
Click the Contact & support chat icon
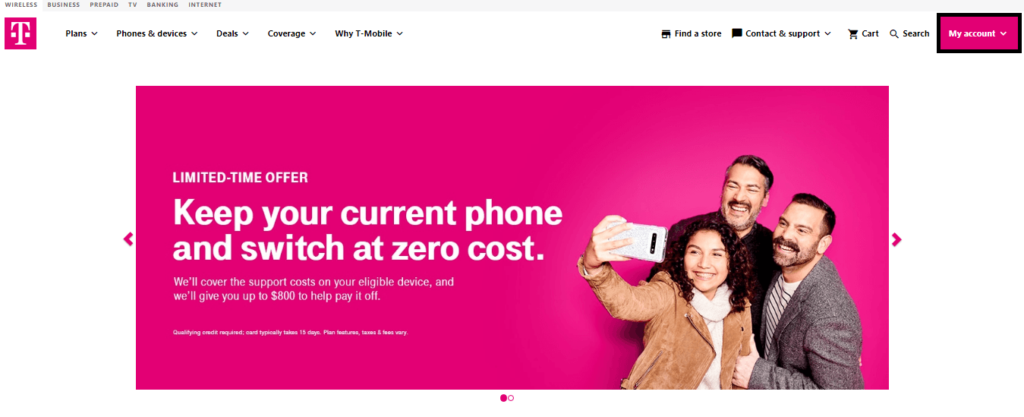pos(737,33)
